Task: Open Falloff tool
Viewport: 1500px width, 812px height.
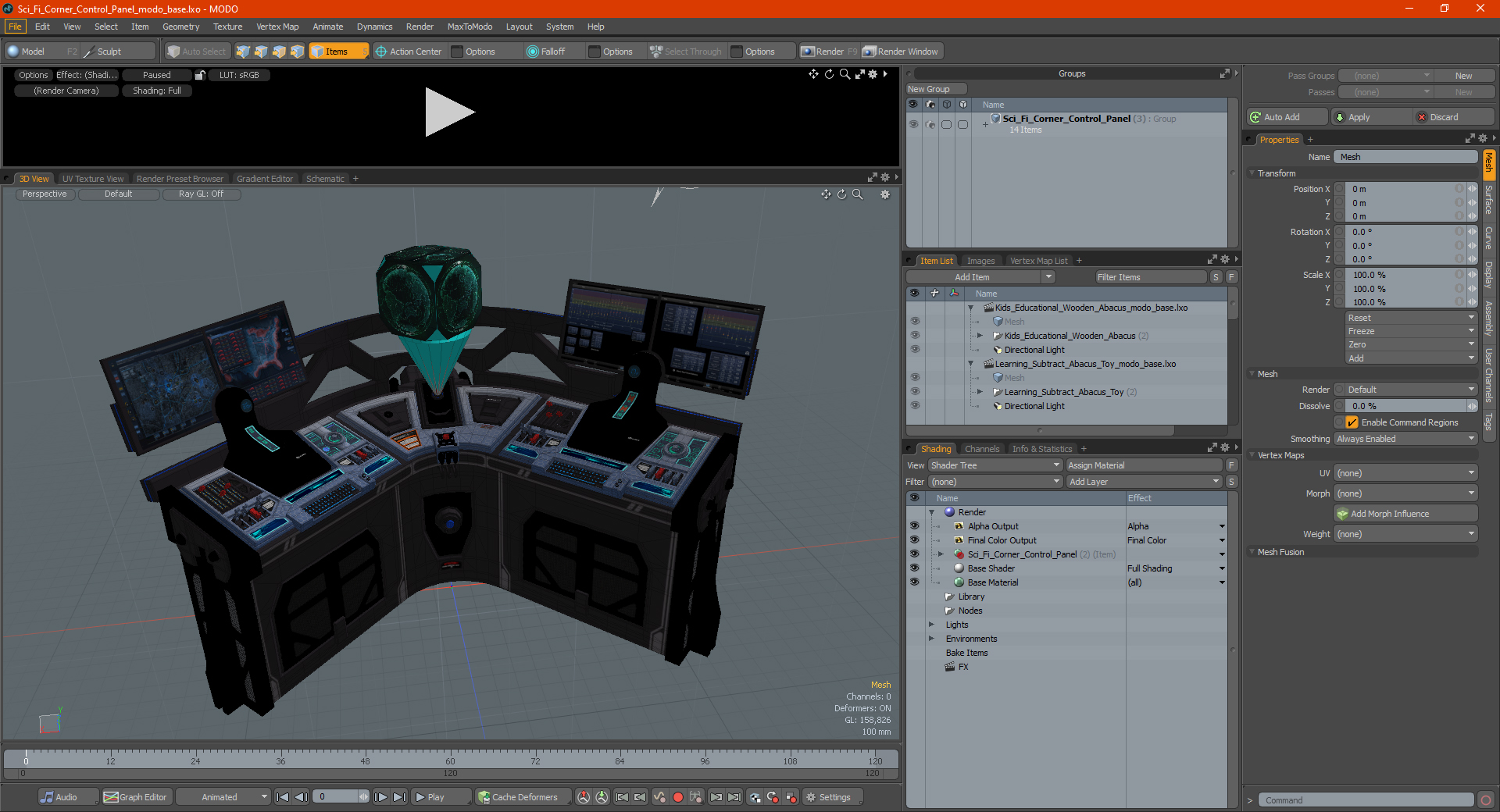Action: pyautogui.click(x=546, y=52)
